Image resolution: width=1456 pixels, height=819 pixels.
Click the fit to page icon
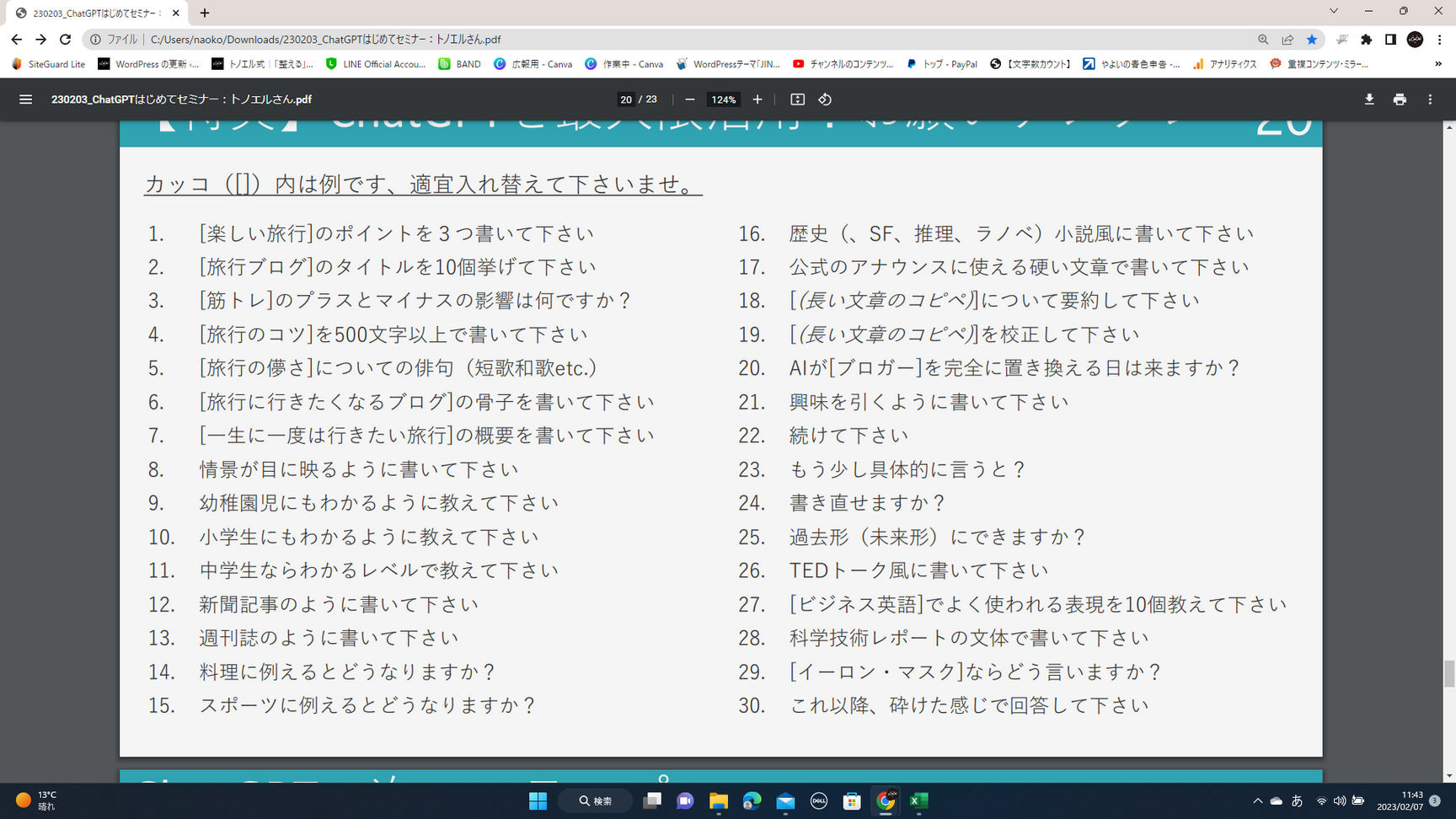(x=797, y=99)
